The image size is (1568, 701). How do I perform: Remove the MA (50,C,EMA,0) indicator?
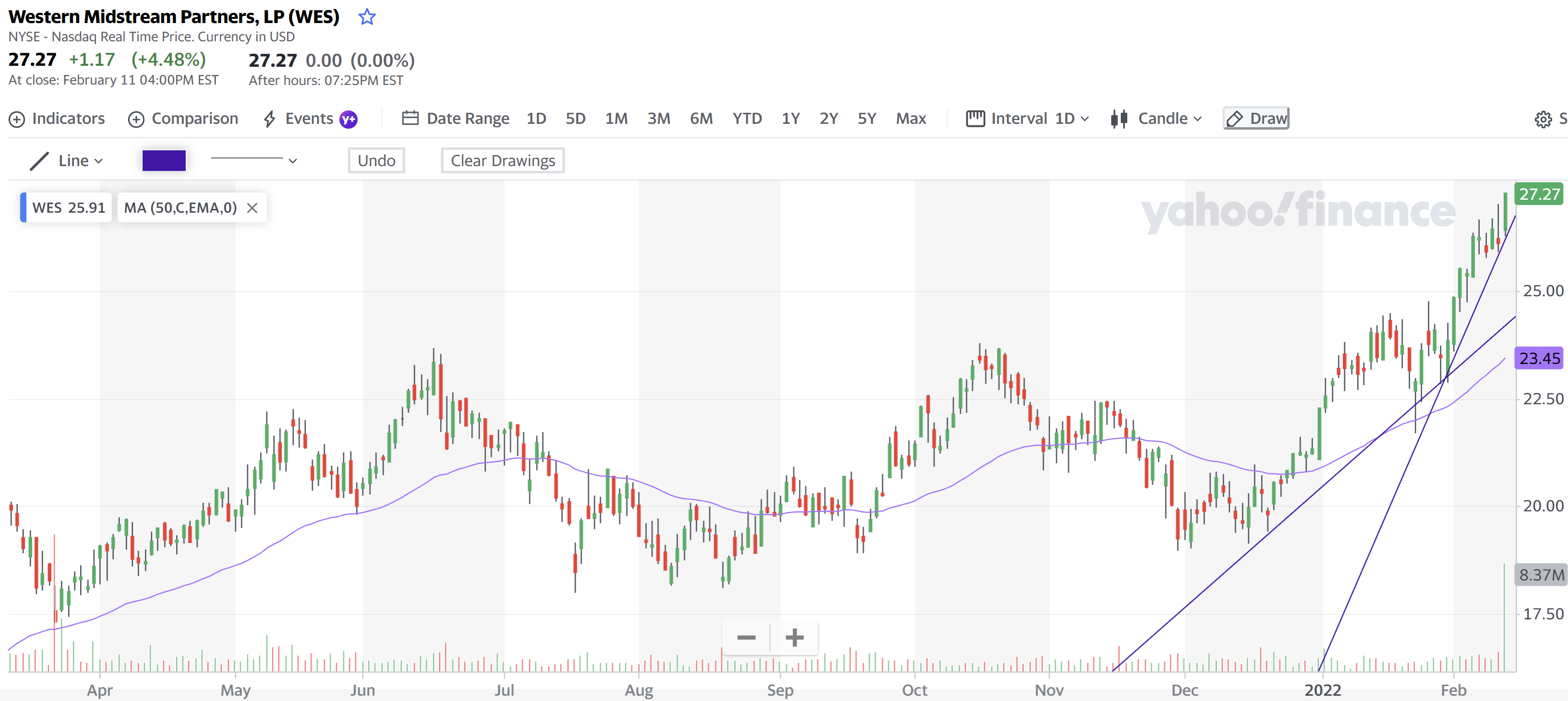pos(252,208)
